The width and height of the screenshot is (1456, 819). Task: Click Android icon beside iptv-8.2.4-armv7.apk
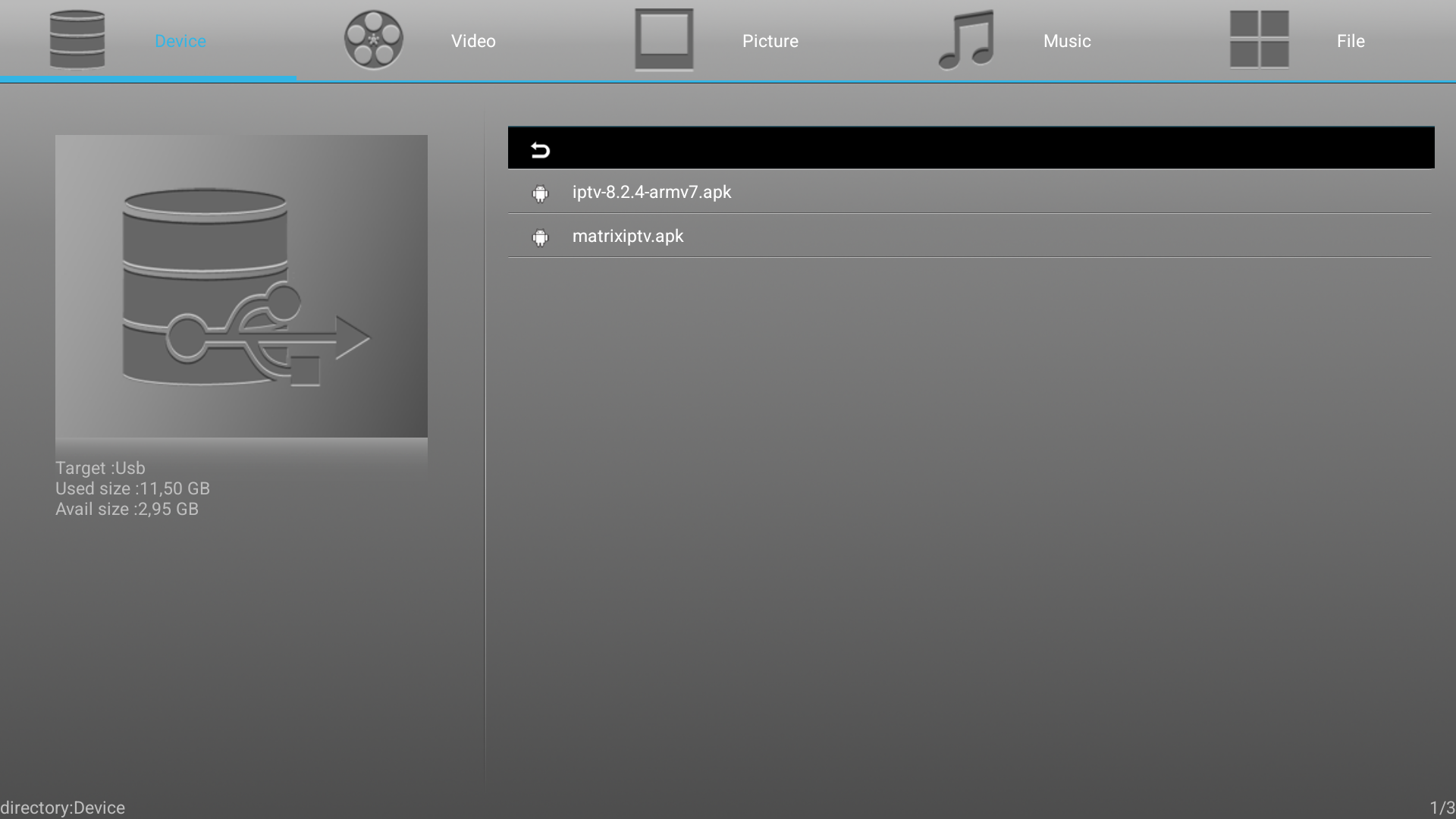click(x=540, y=194)
